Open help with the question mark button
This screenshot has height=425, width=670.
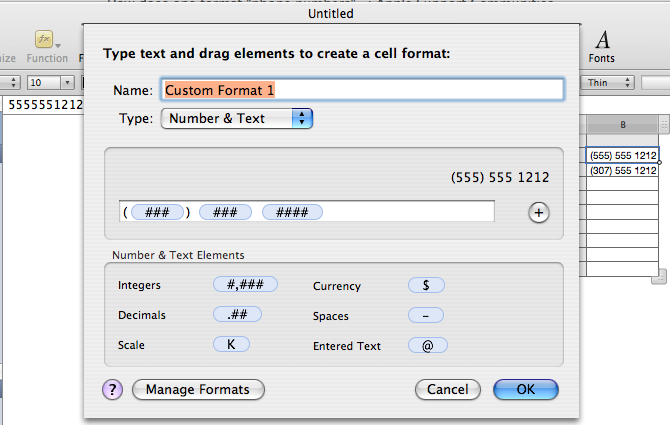coord(112,389)
